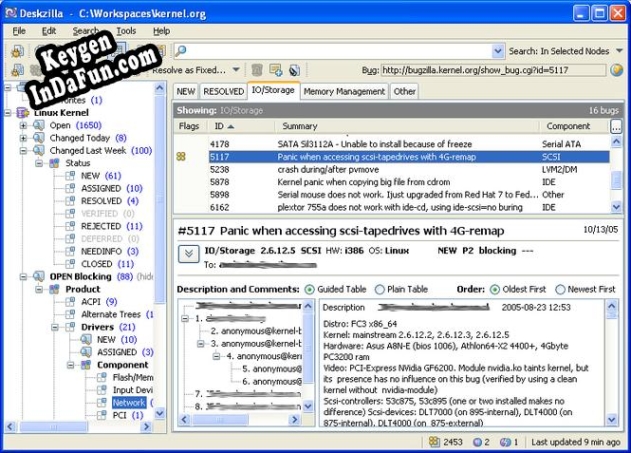Select the Plain Table radio button
Image resolution: width=631 pixels, height=453 pixels.
(x=379, y=289)
